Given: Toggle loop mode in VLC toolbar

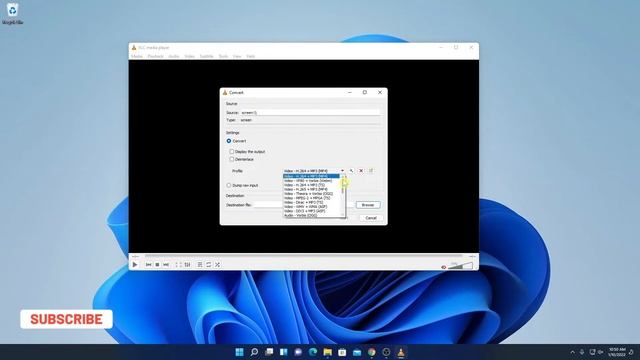Looking at the screenshot, I should tap(209, 265).
